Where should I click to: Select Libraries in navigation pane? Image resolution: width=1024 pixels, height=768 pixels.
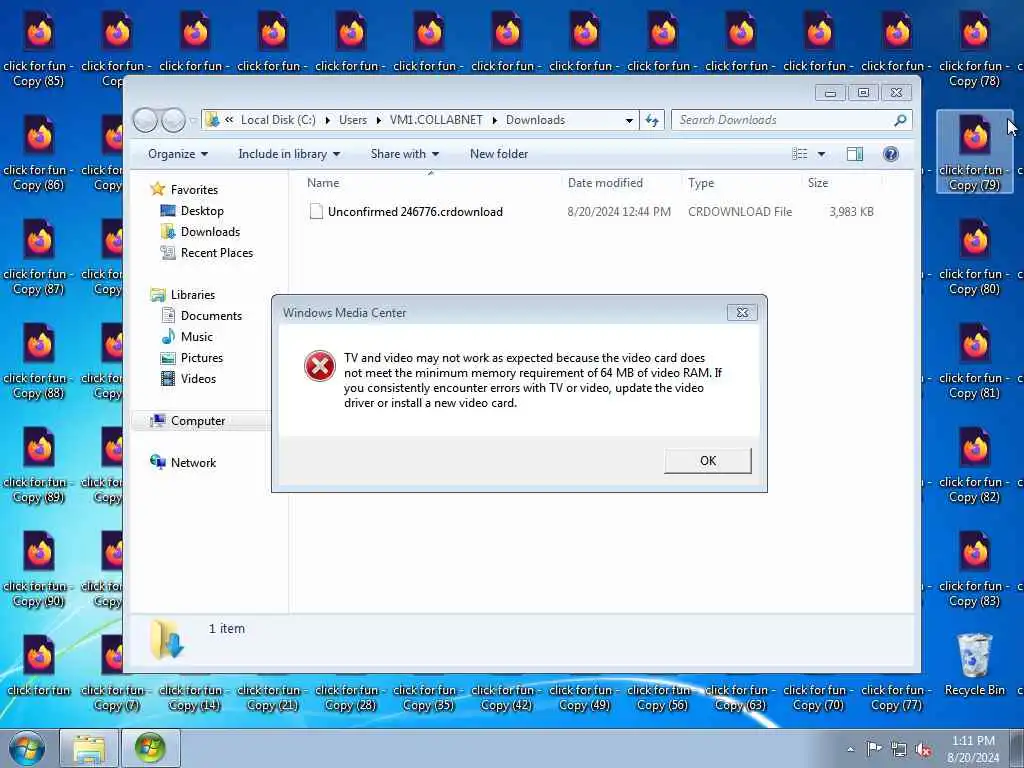(193, 295)
